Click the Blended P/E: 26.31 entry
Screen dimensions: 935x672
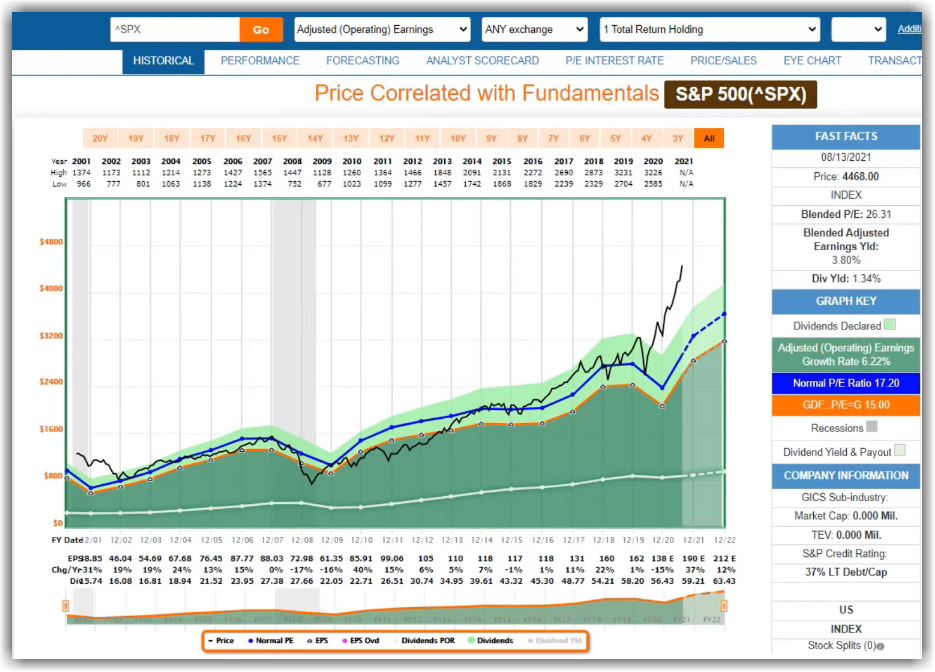pos(846,214)
